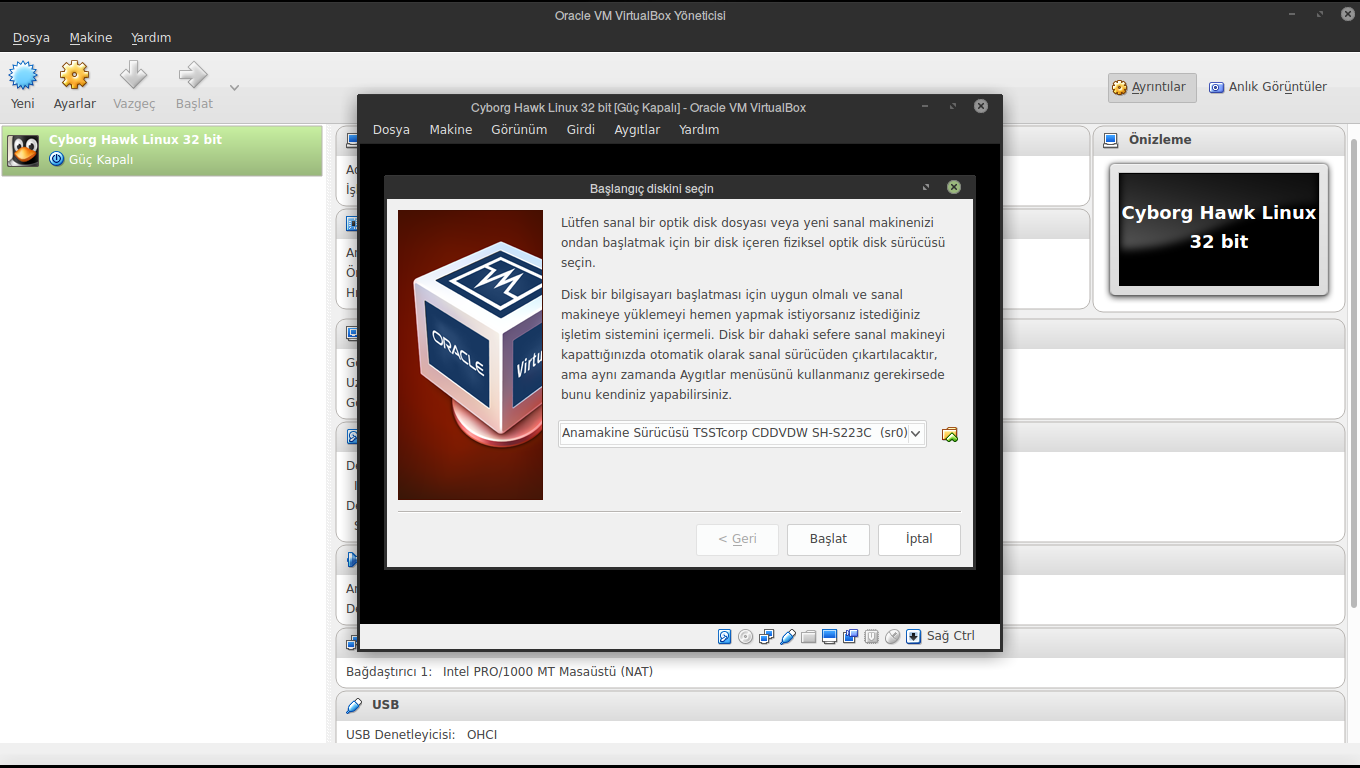Click the Sağ Ctrl host key label
This screenshot has width=1360, height=768.
[950, 636]
